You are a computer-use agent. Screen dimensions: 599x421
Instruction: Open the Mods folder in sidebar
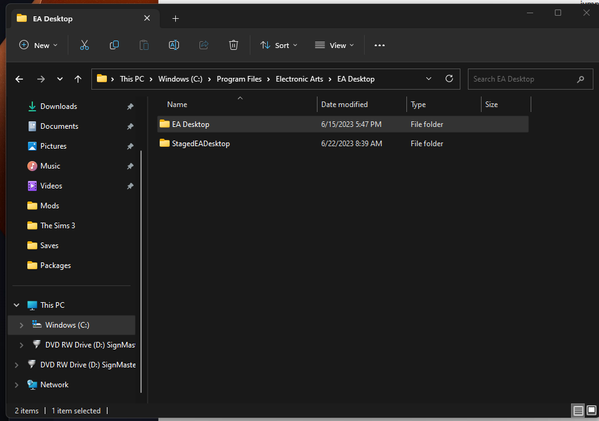pyautogui.click(x=50, y=206)
